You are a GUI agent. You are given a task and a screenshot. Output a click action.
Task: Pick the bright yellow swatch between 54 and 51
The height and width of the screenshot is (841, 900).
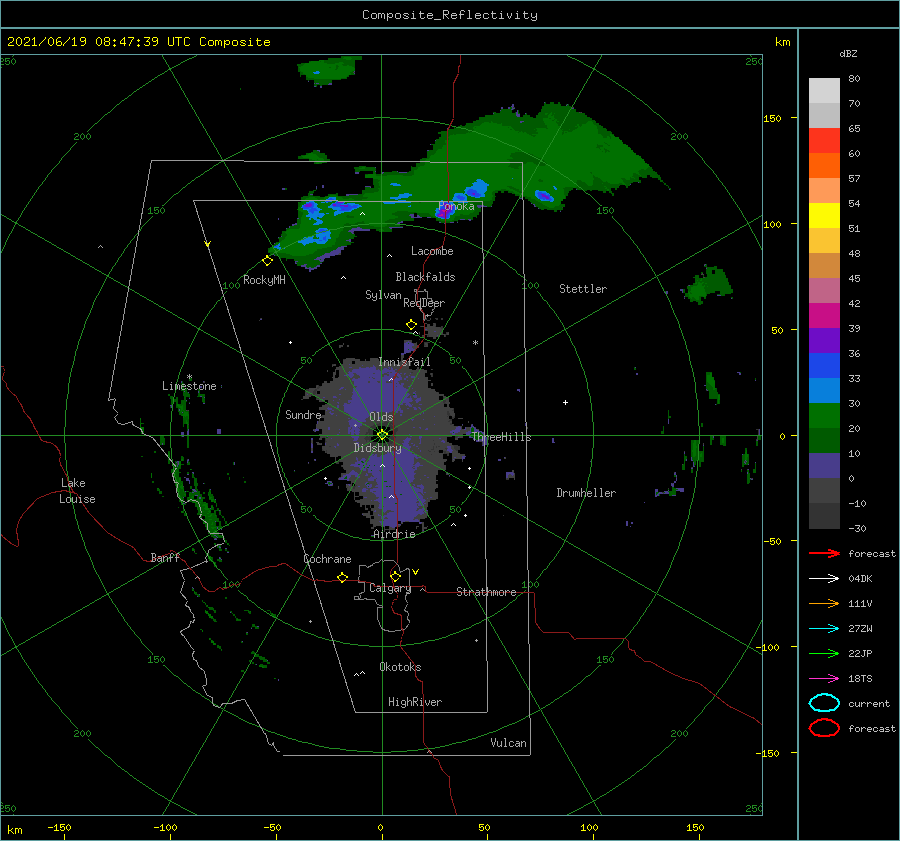pos(824,216)
